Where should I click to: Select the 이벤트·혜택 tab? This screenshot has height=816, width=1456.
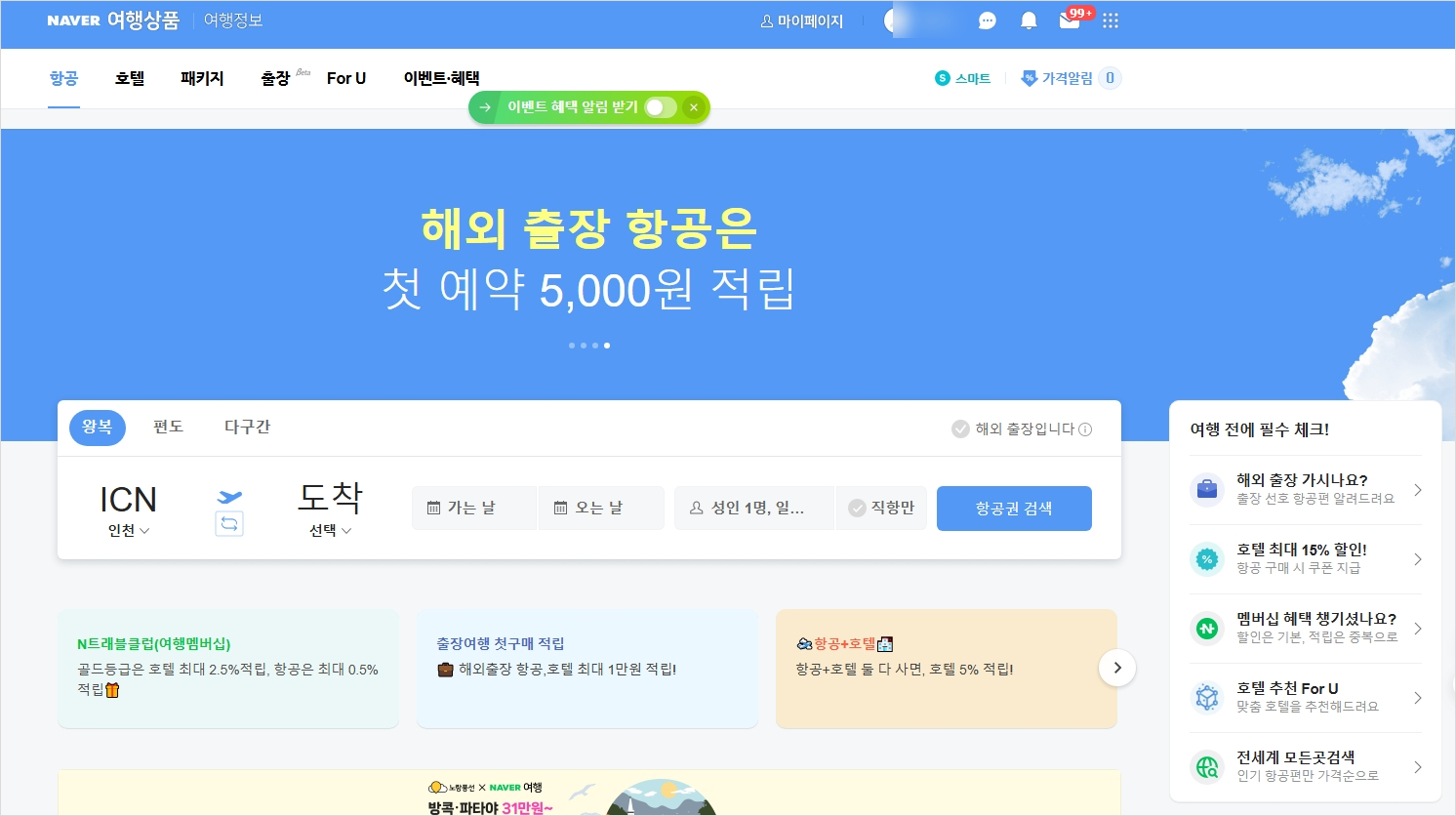tap(441, 78)
